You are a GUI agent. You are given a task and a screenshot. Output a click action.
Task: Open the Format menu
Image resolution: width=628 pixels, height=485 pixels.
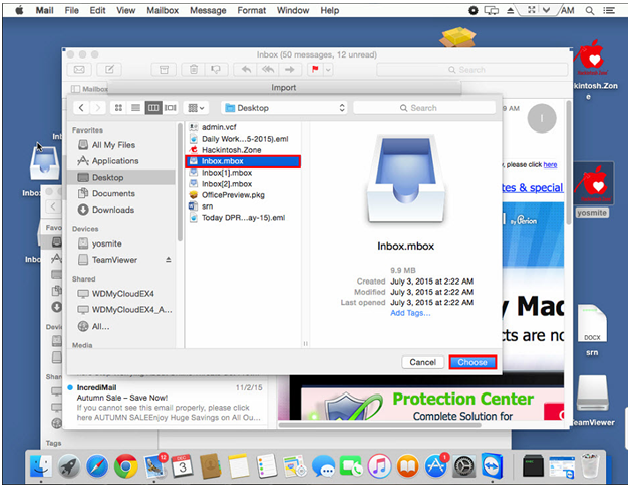(251, 10)
